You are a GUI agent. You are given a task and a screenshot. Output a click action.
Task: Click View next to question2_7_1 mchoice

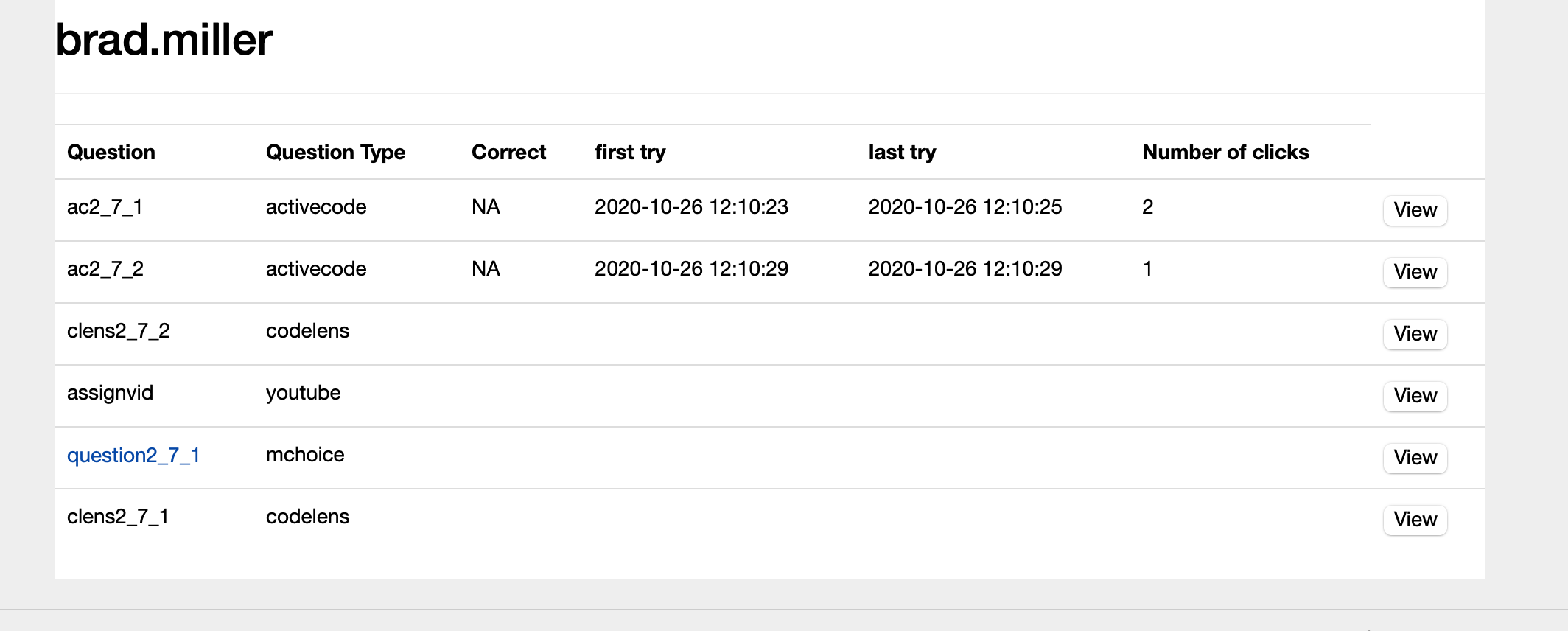pos(1415,458)
